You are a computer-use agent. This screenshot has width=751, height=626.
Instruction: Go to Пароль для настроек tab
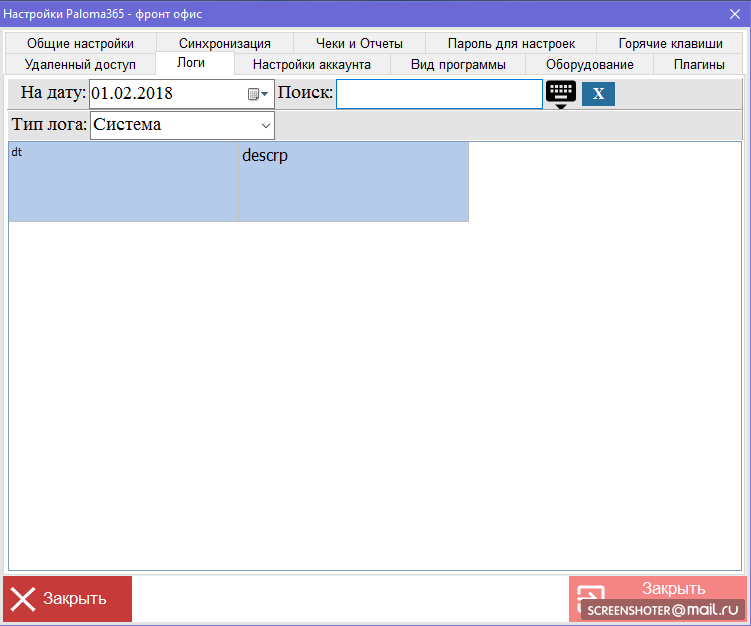point(511,43)
